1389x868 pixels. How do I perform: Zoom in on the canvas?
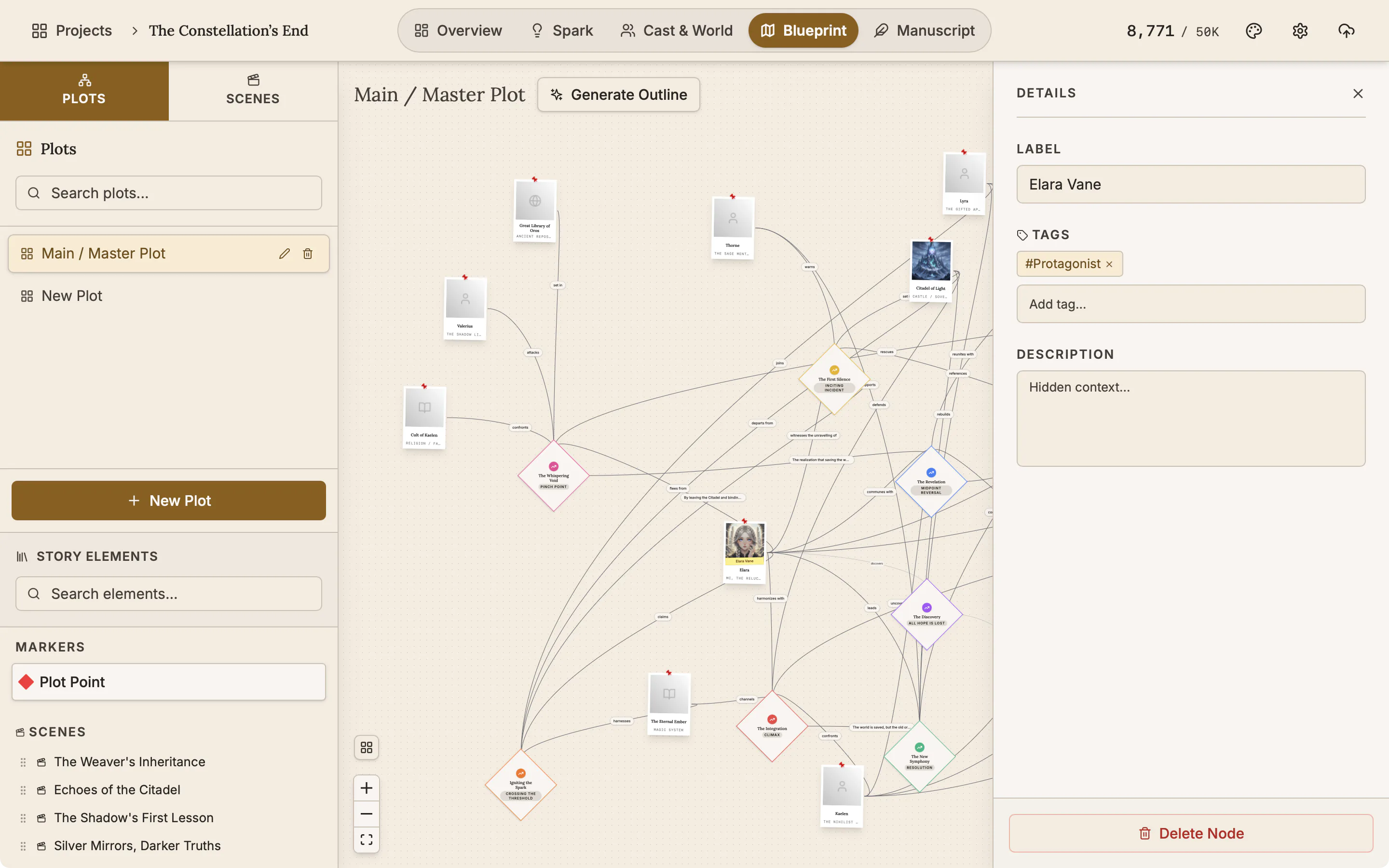coord(366,787)
